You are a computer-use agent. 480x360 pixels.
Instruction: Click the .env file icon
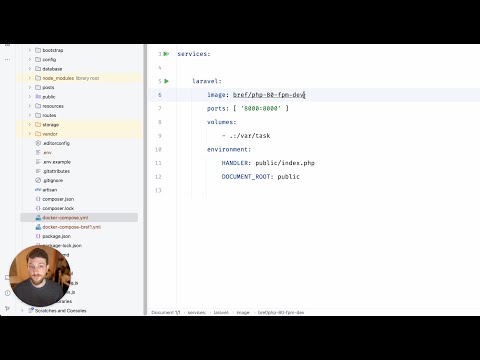click(x=38, y=152)
